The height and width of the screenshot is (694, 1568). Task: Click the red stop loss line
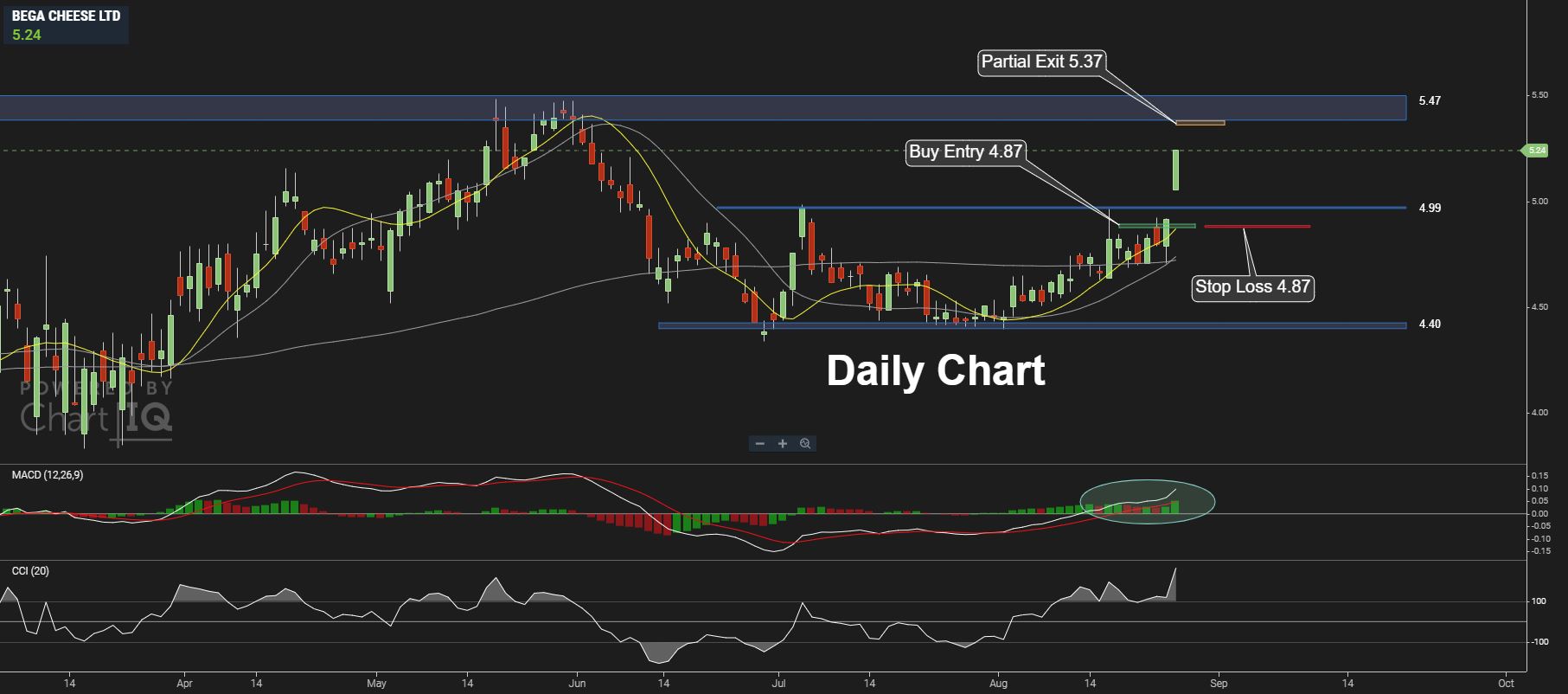pos(1257,227)
